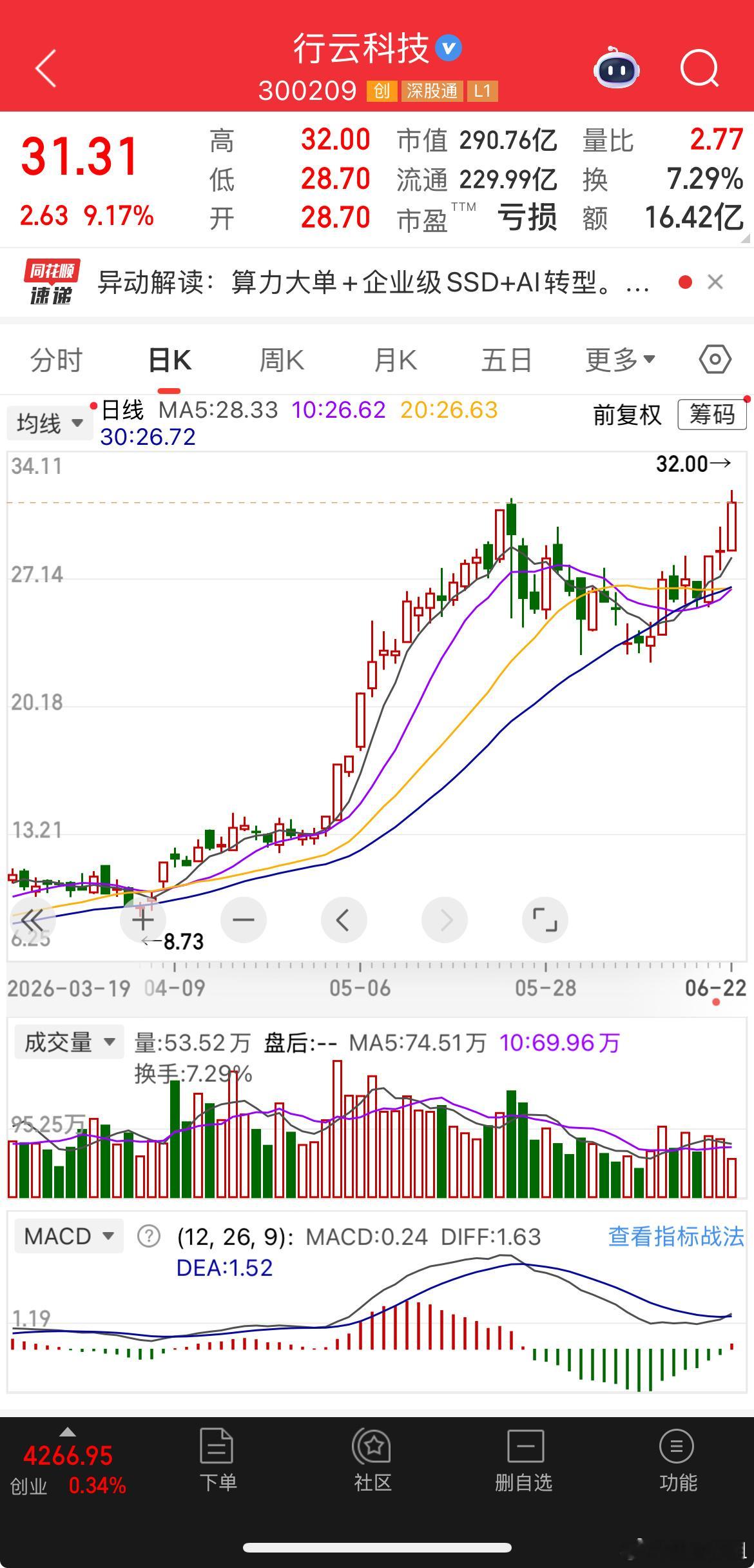Viewport: 754px width, 1568px height.
Task: Open the AI robot assistant icon
Action: click(616, 68)
